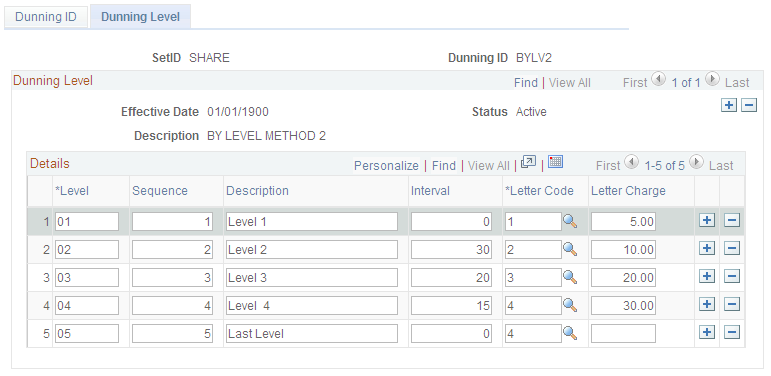Click Level field containing 03
The height and width of the screenshot is (376, 771).
coord(87,278)
